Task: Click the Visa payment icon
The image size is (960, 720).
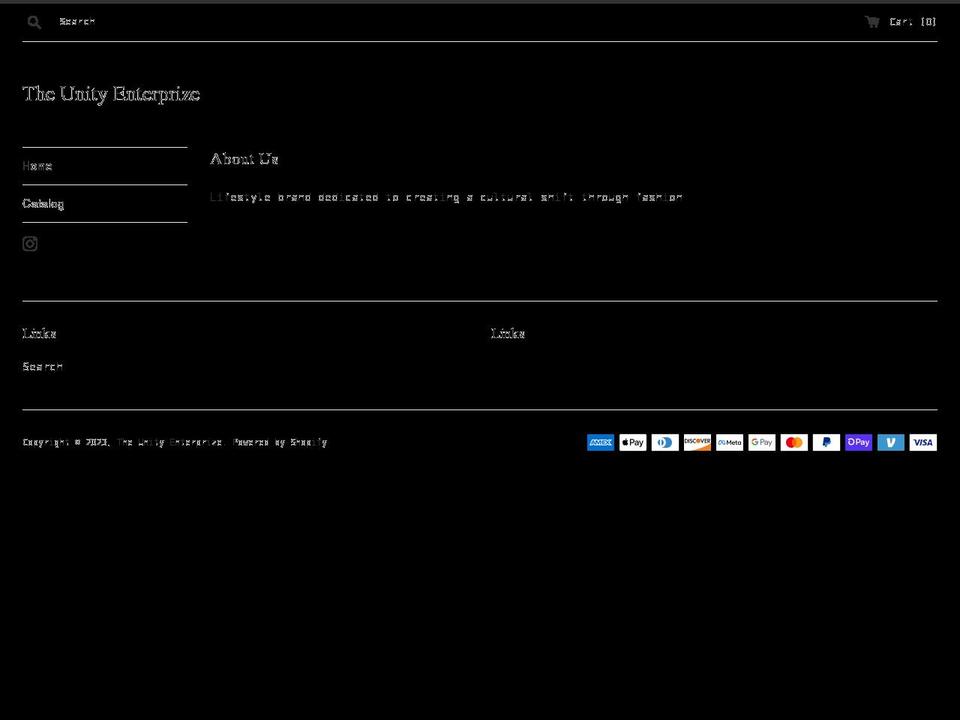Action: coord(923,442)
